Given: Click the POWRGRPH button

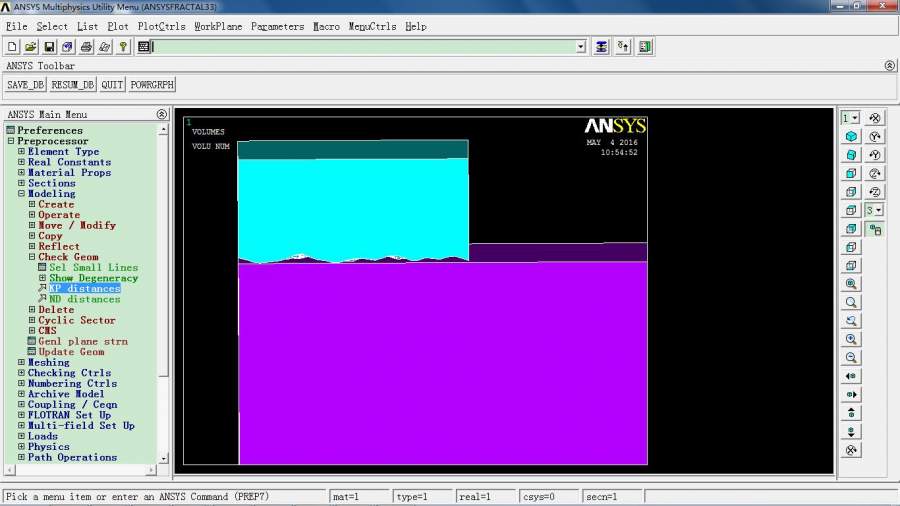Looking at the screenshot, I should pyautogui.click(x=152, y=85).
